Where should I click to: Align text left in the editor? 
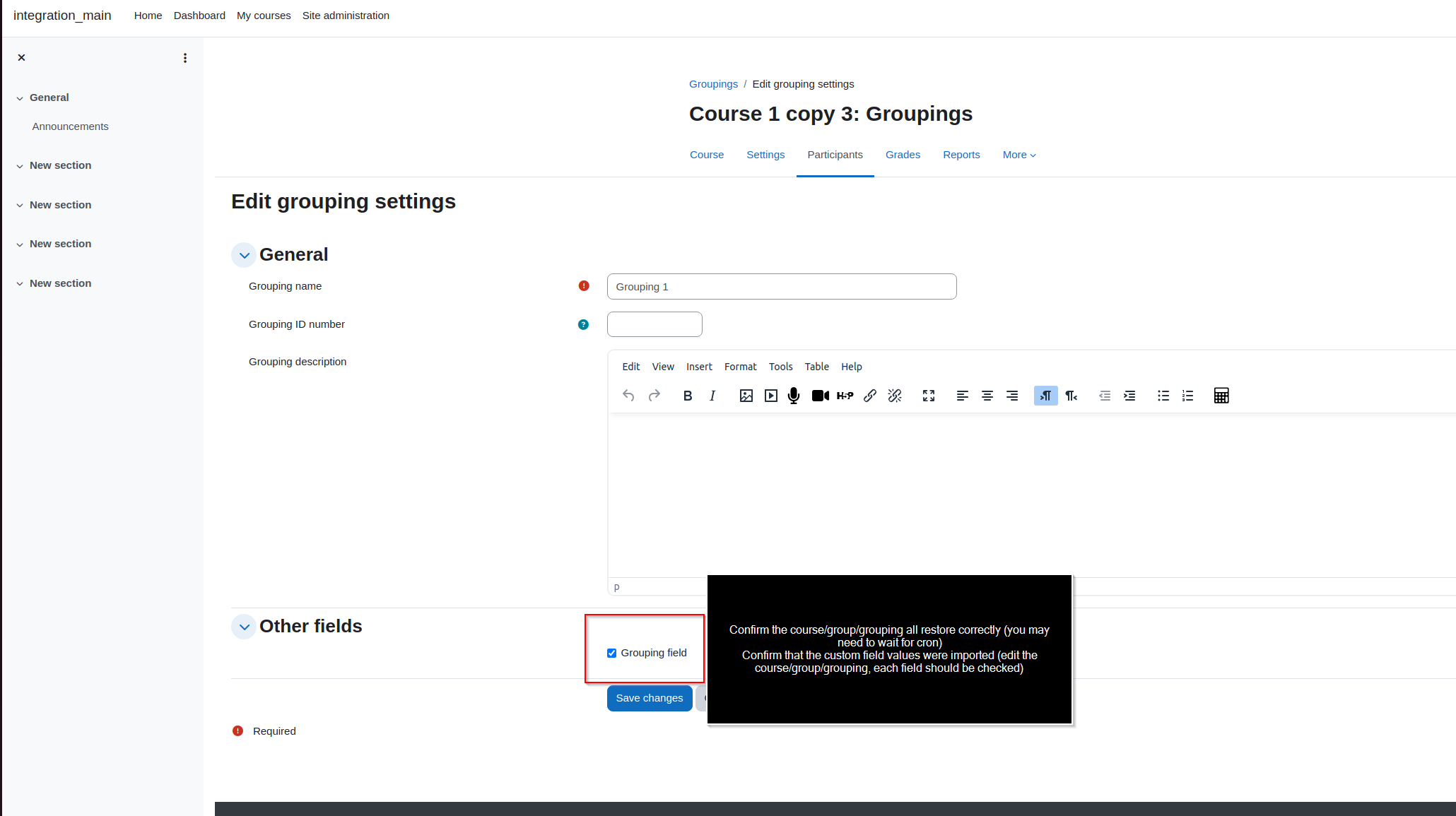tap(963, 396)
